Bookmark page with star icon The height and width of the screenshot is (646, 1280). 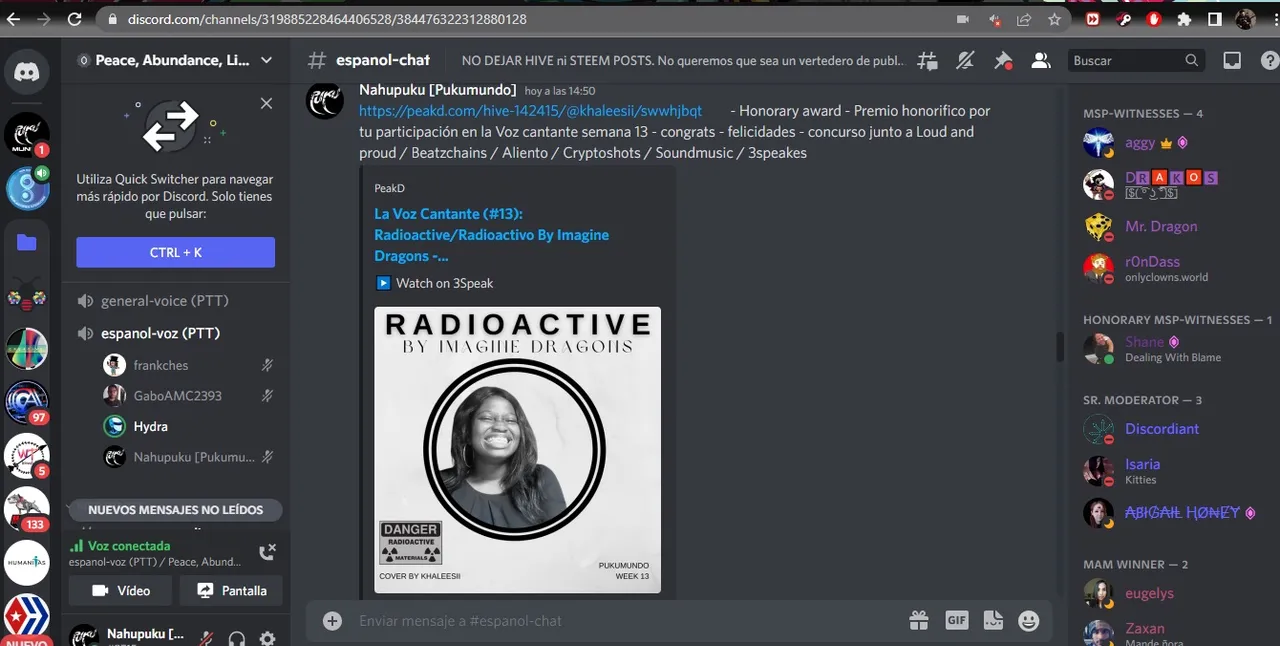(1054, 19)
